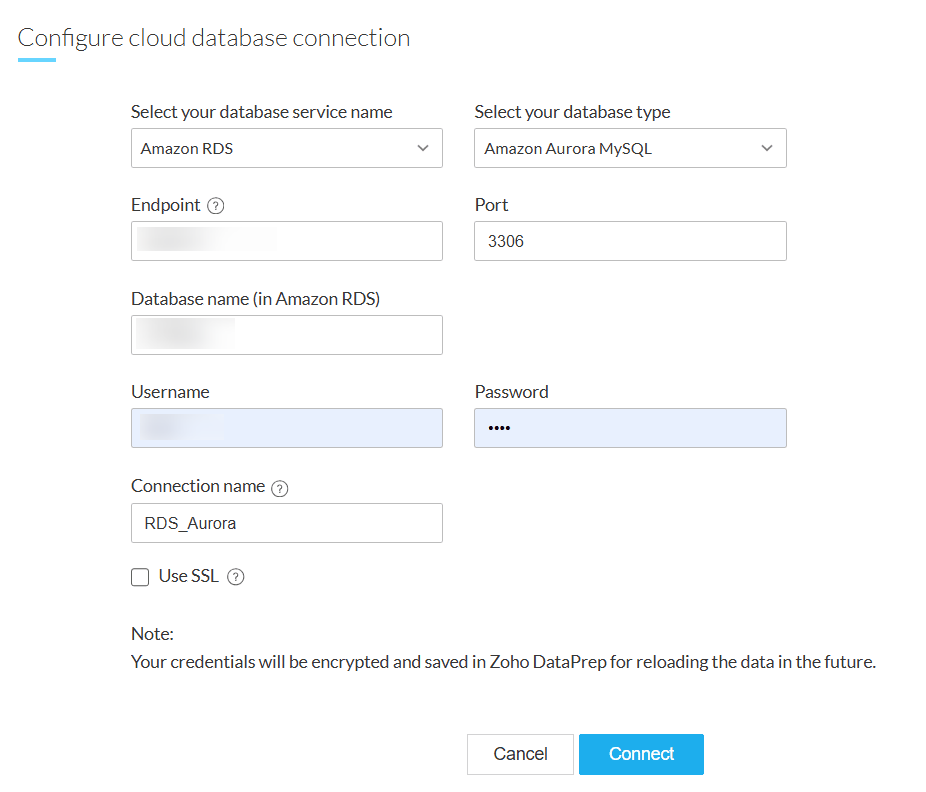926x792 pixels.
Task: Click the "Use SSL" label text
Action: point(188,576)
